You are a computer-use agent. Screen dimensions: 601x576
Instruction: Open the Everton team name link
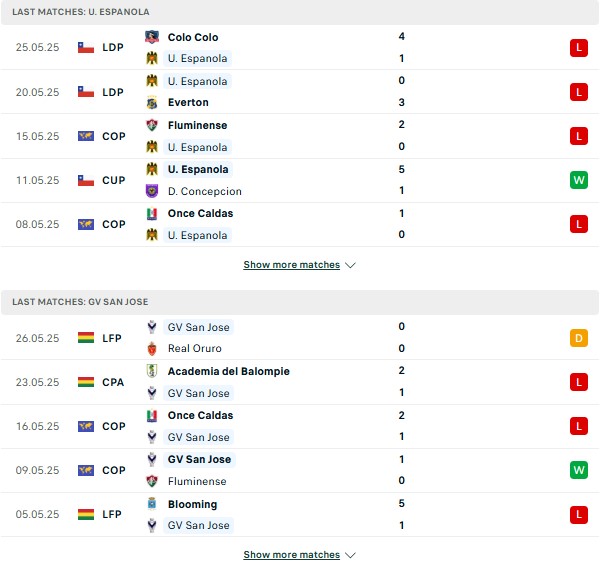click(188, 102)
